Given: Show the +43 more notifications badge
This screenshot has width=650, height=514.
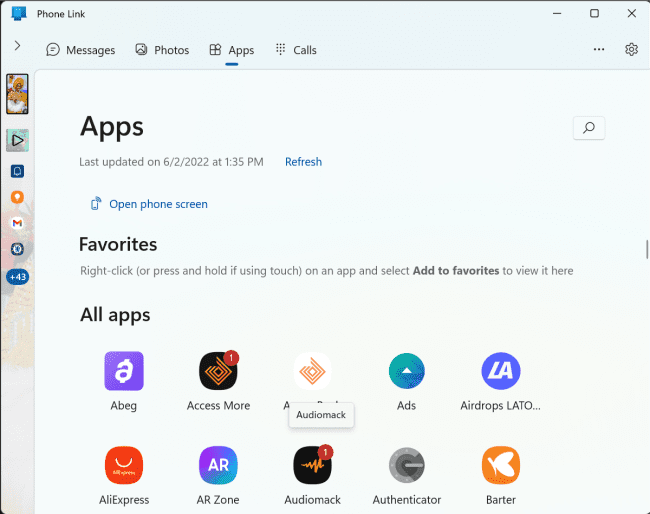Looking at the screenshot, I should coord(18,277).
